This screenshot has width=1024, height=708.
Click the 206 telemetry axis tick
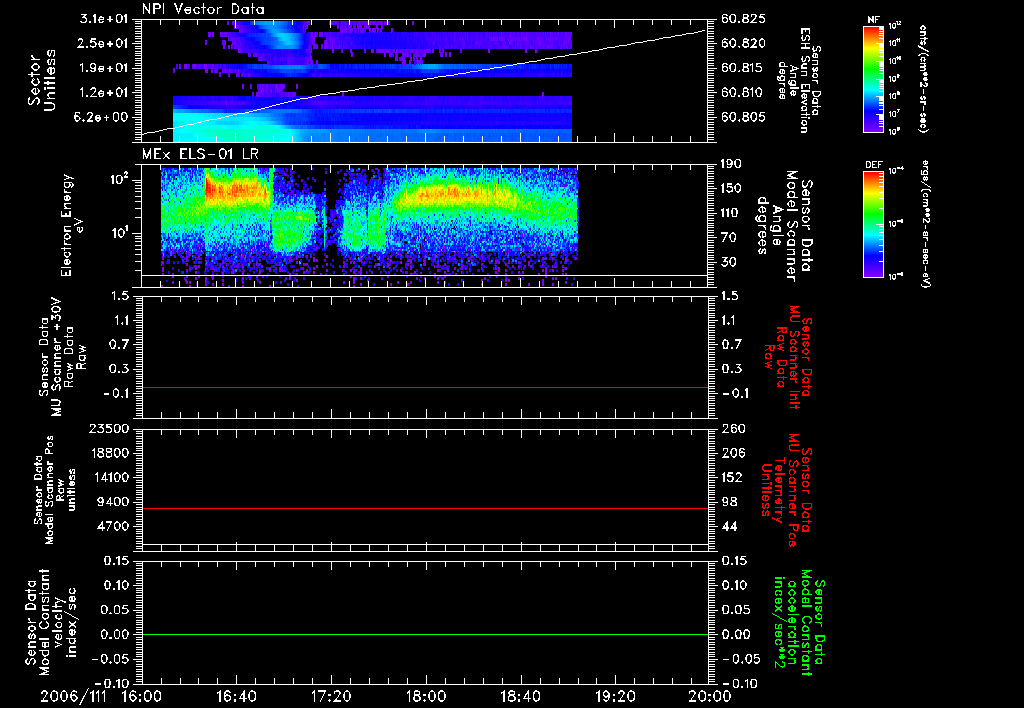coord(732,453)
